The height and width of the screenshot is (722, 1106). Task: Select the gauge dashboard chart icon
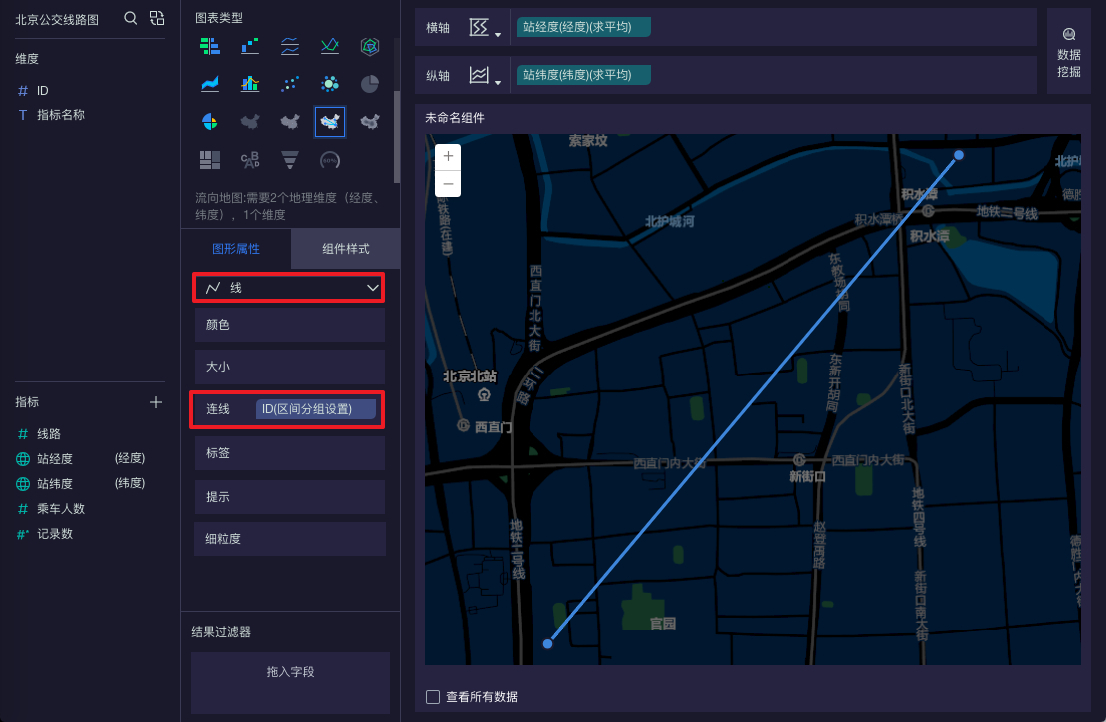[329, 160]
